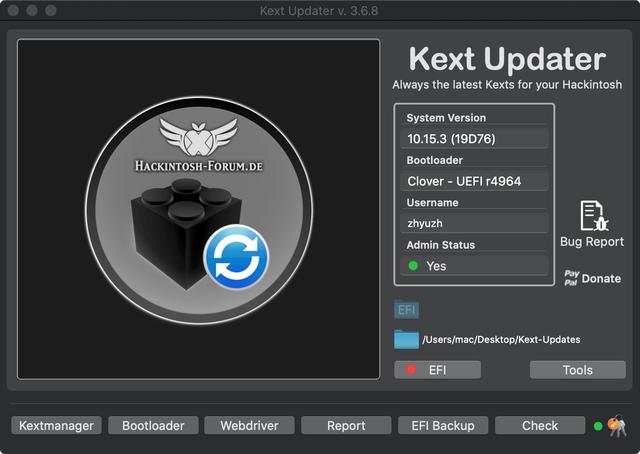Click the Admin Status Yes value

point(474,266)
